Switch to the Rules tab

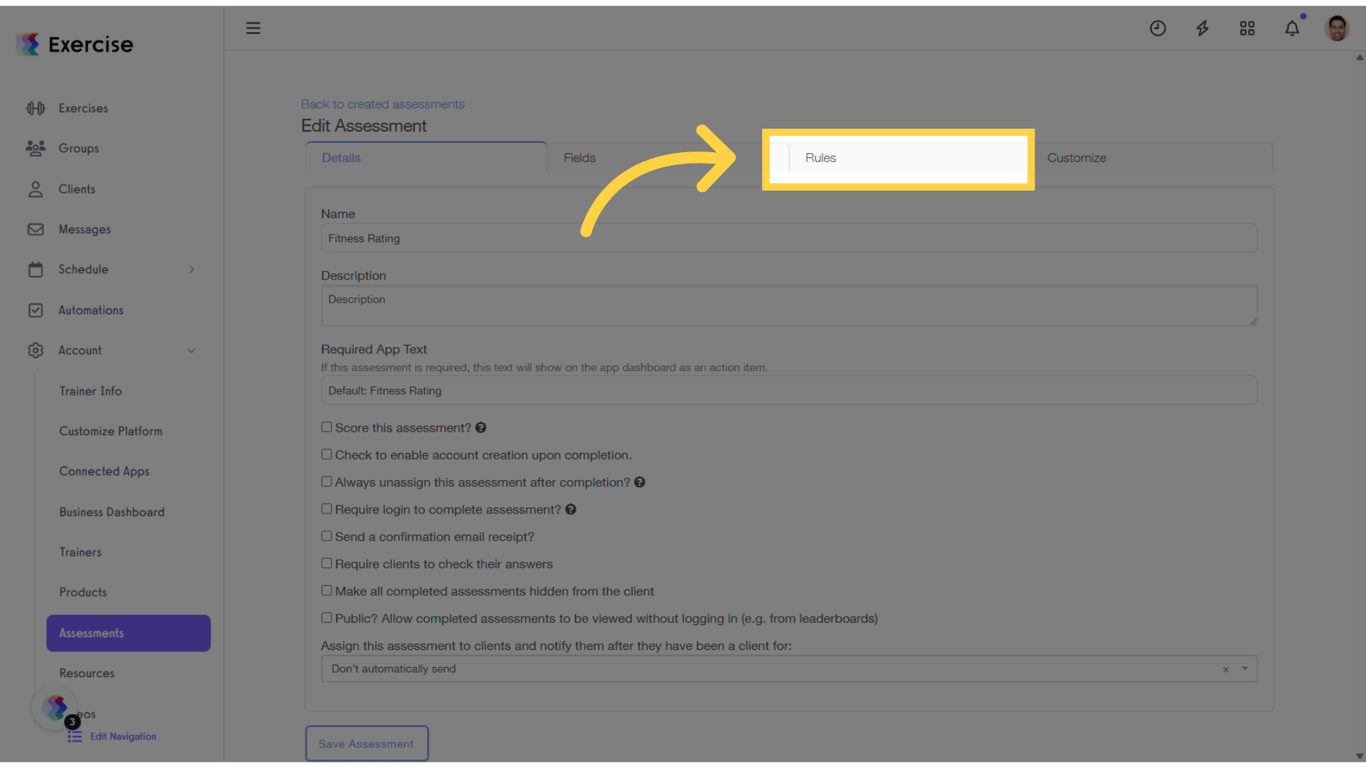click(820, 157)
